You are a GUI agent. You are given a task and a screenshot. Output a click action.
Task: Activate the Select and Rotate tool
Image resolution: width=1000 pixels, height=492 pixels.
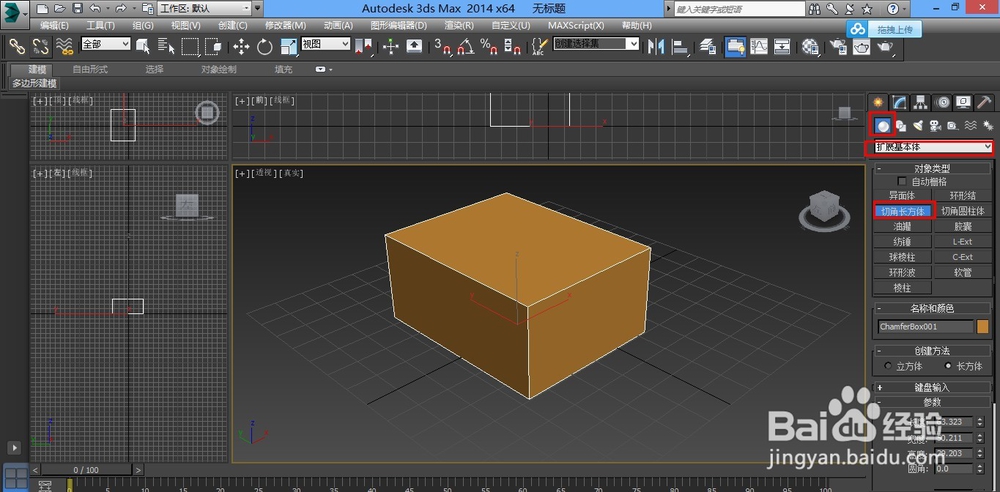pyautogui.click(x=265, y=47)
